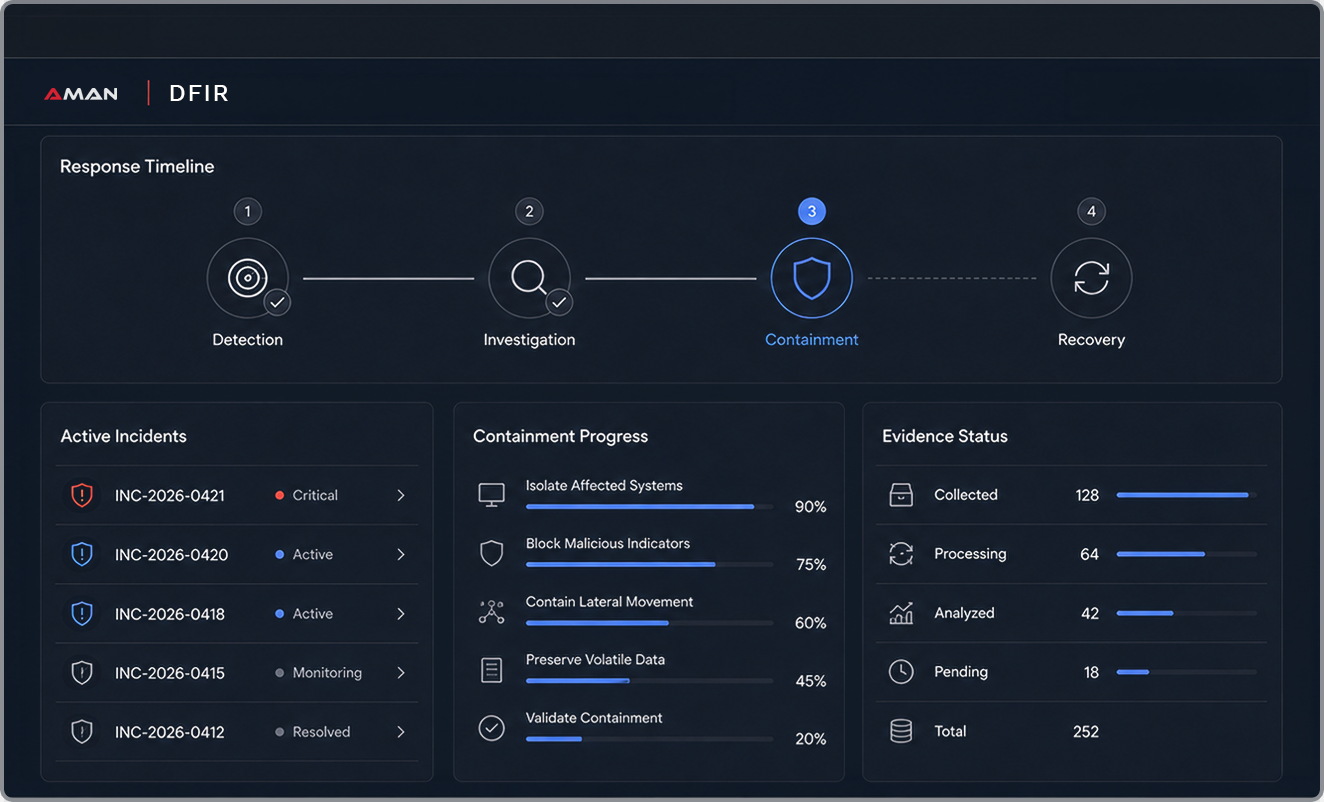Select step number 4 marker
Image resolution: width=1324 pixels, height=802 pixels.
(1091, 211)
